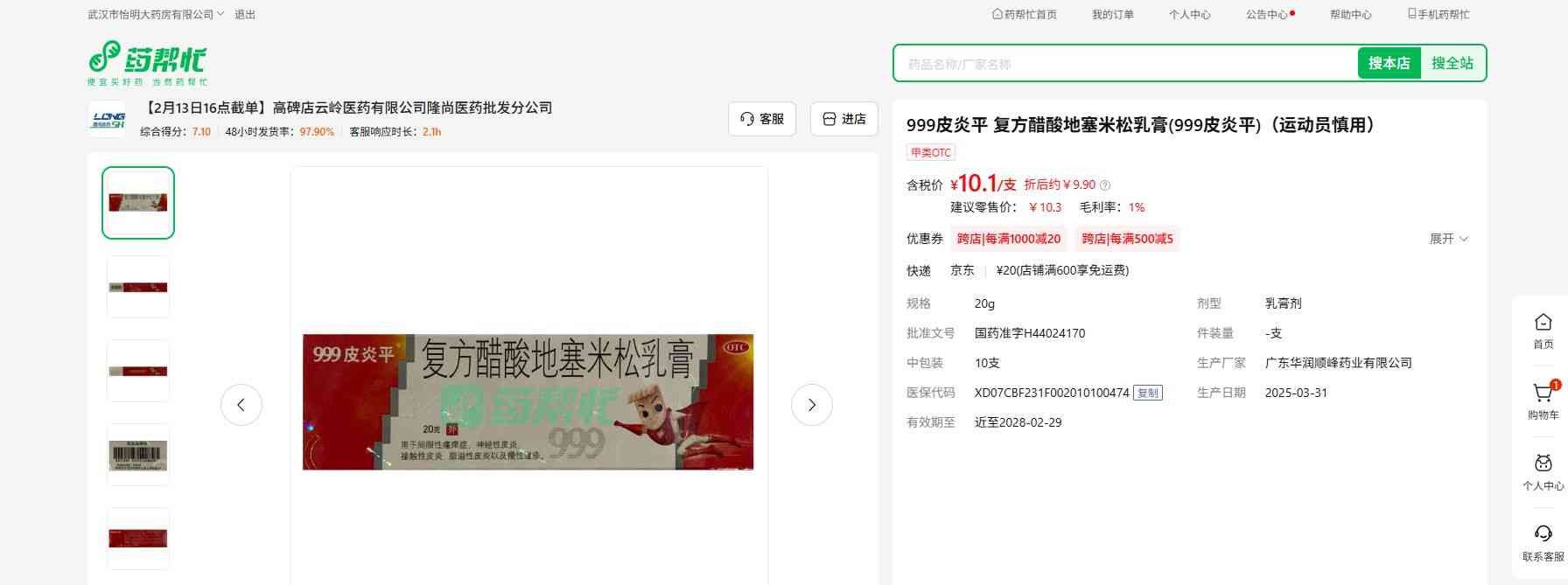
Task: Contact 客服 button beside store name
Action: pos(761,119)
